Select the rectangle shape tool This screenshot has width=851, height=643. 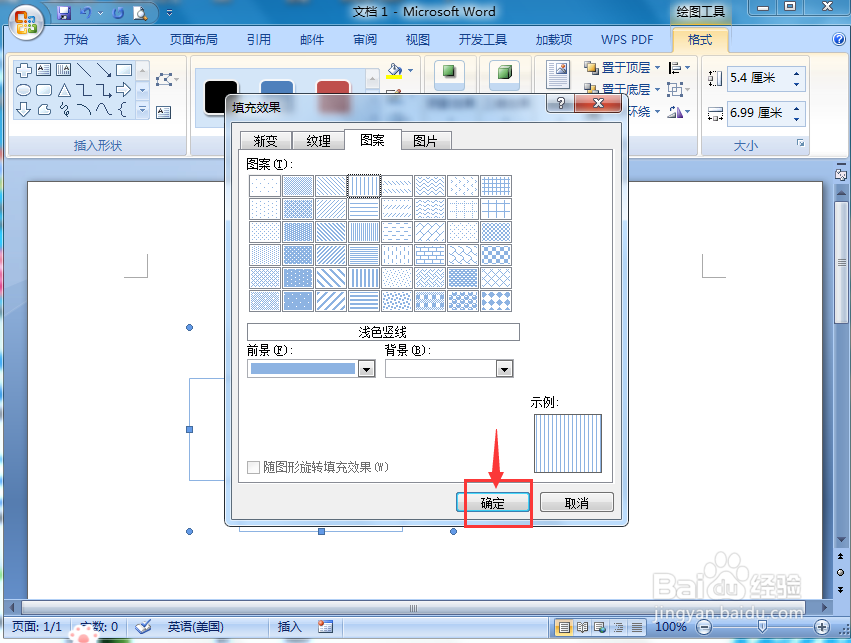pyautogui.click(x=124, y=69)
